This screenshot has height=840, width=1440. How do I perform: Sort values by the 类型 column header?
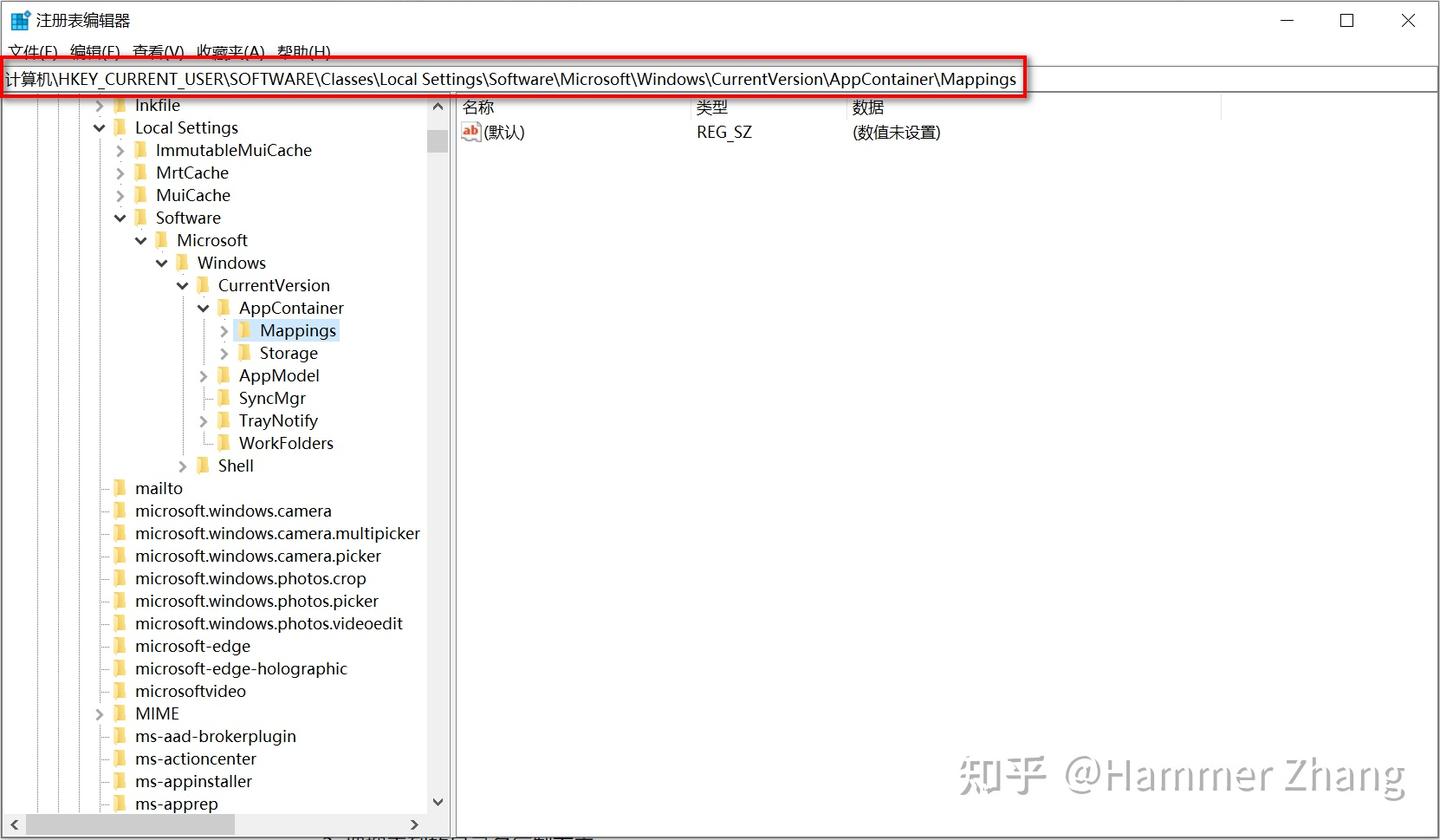724,106
